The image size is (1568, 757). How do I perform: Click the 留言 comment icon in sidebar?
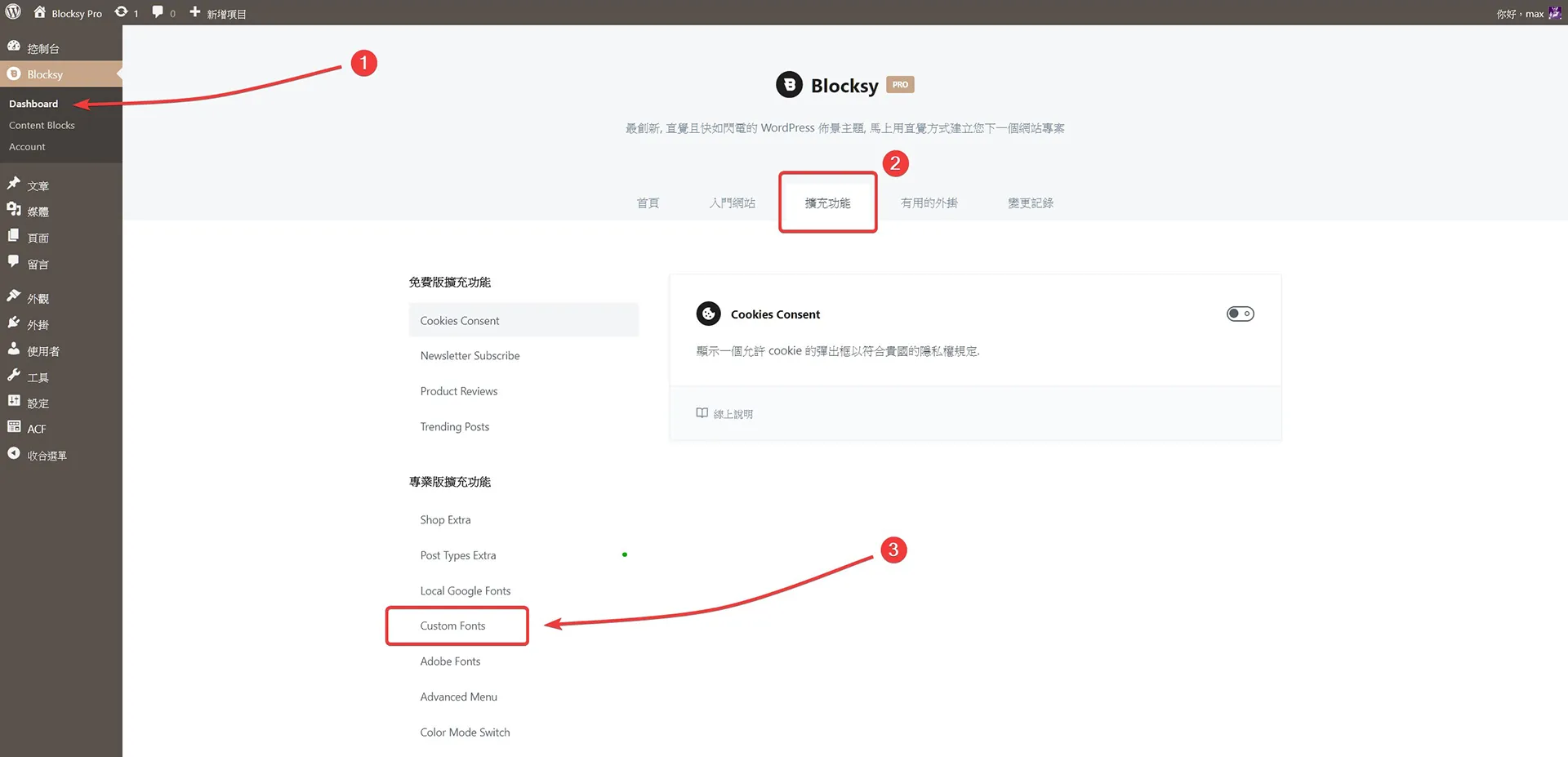(14, 262)
